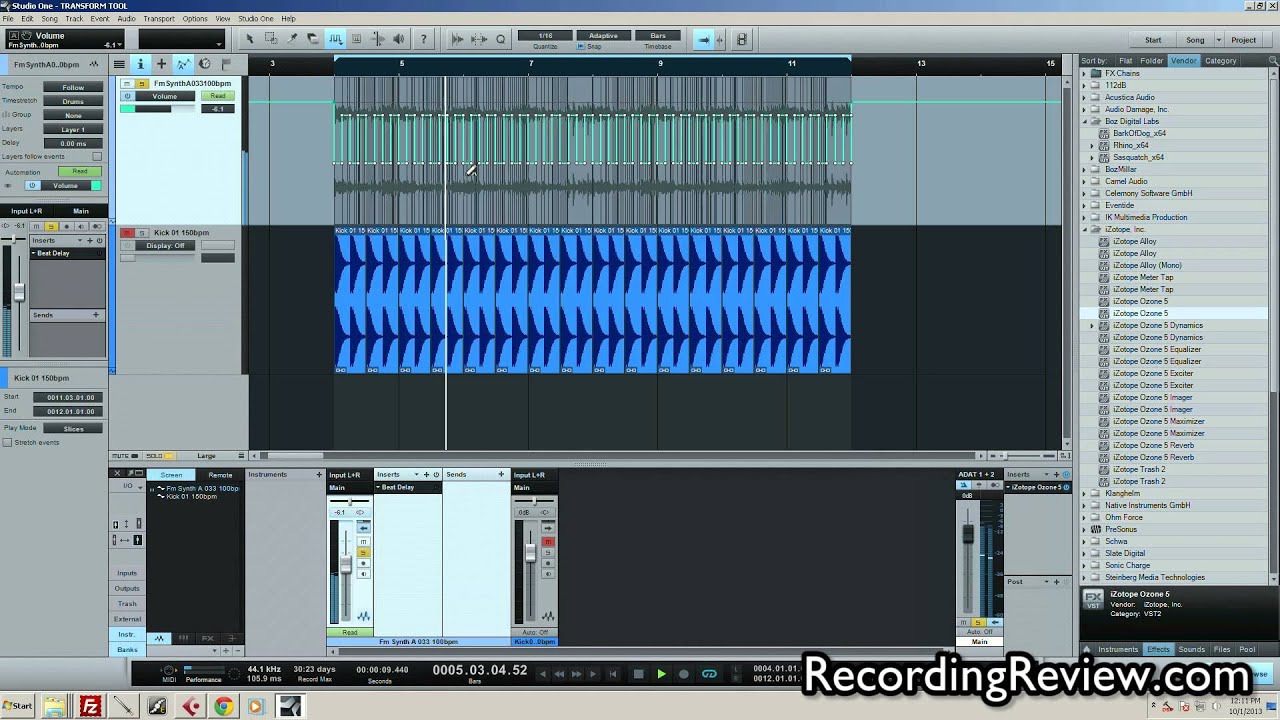Open the Studio One menu
The image size is (1280, 720).
256,19
